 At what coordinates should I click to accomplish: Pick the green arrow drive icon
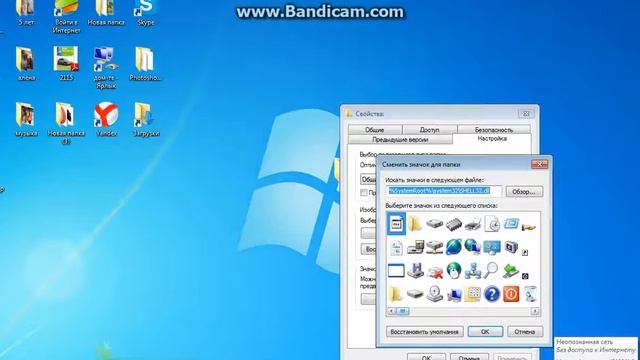(x=511, y=271)
